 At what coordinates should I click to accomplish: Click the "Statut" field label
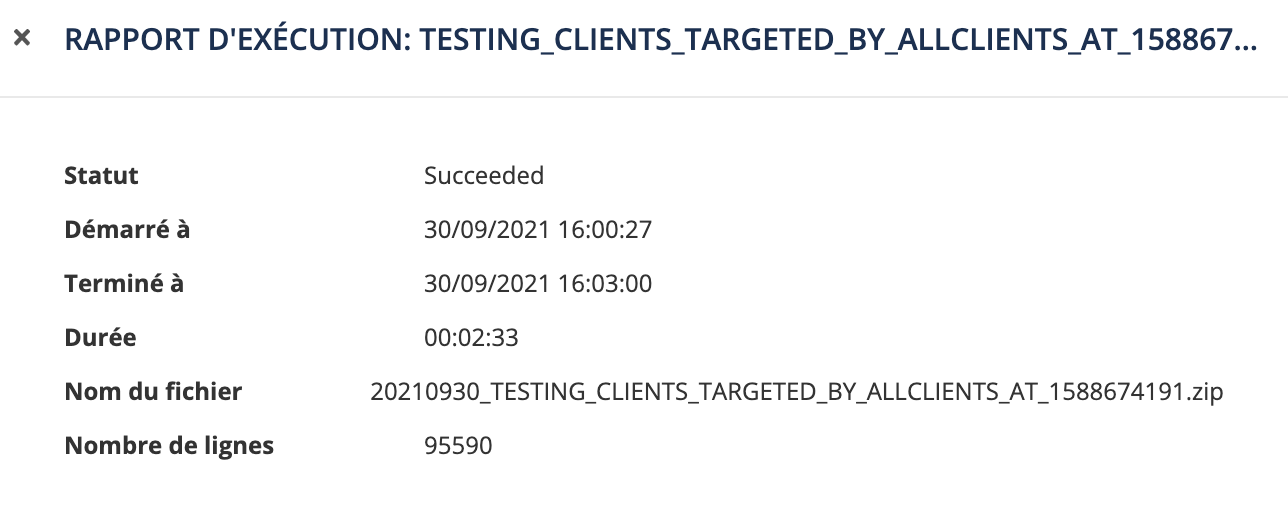pyautogui.click(x=101, y=176)
